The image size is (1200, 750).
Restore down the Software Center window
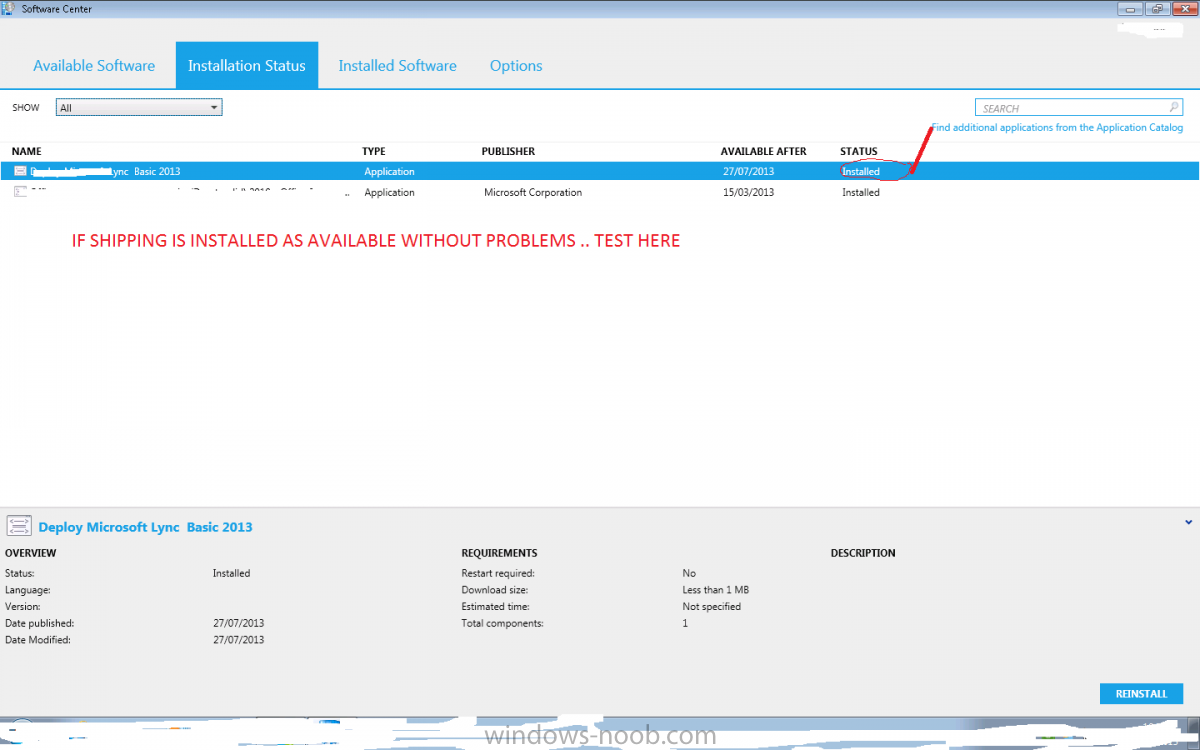1156,8
